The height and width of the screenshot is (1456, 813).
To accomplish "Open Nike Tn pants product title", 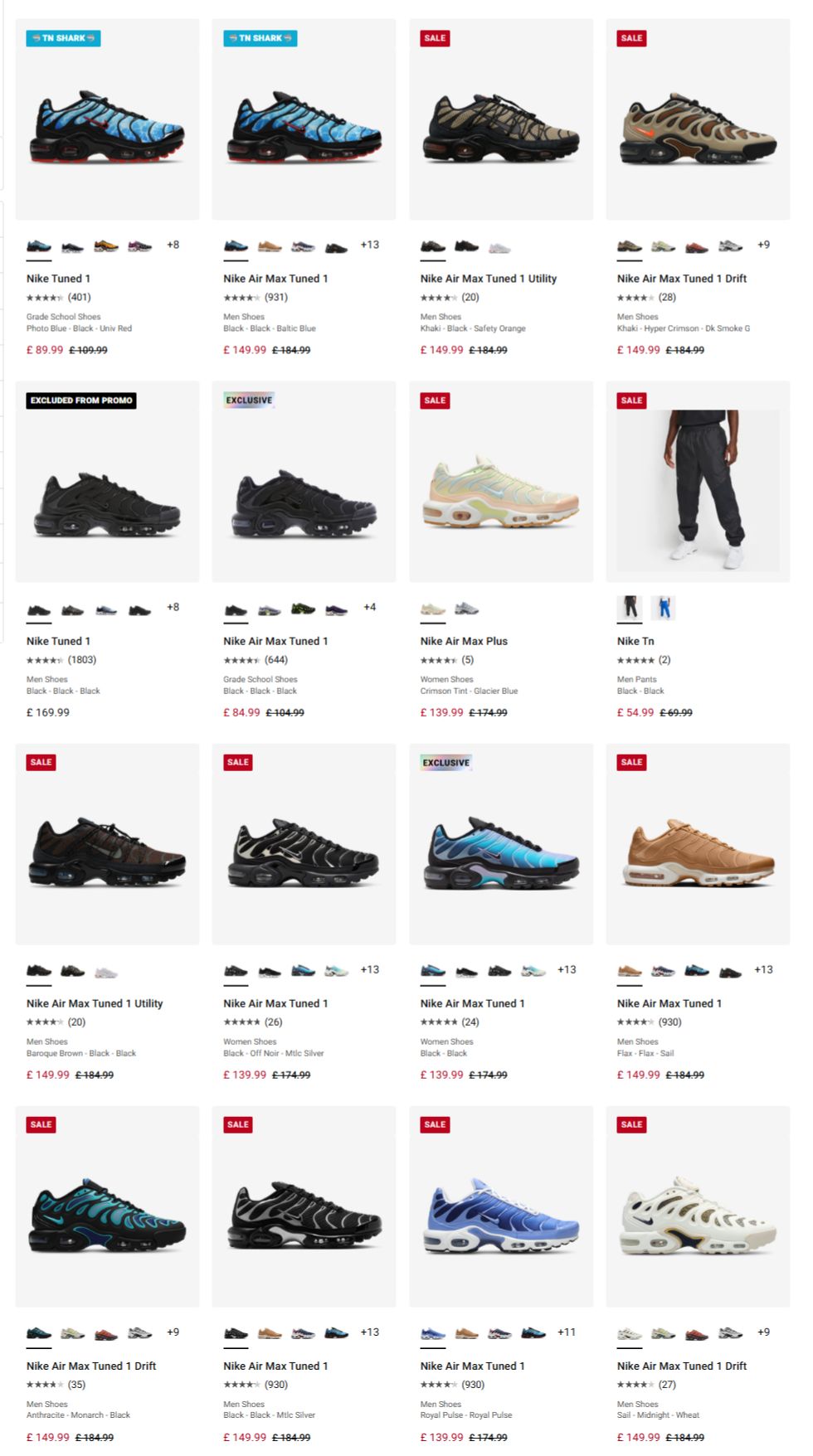I will [x=635, y=641].
